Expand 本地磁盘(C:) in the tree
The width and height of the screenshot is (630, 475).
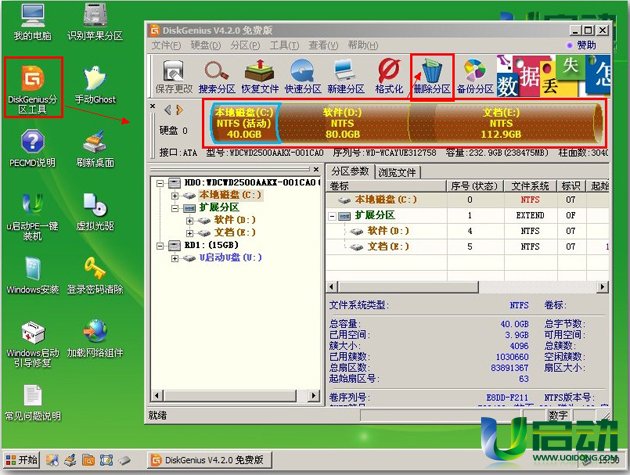[175, 196]
